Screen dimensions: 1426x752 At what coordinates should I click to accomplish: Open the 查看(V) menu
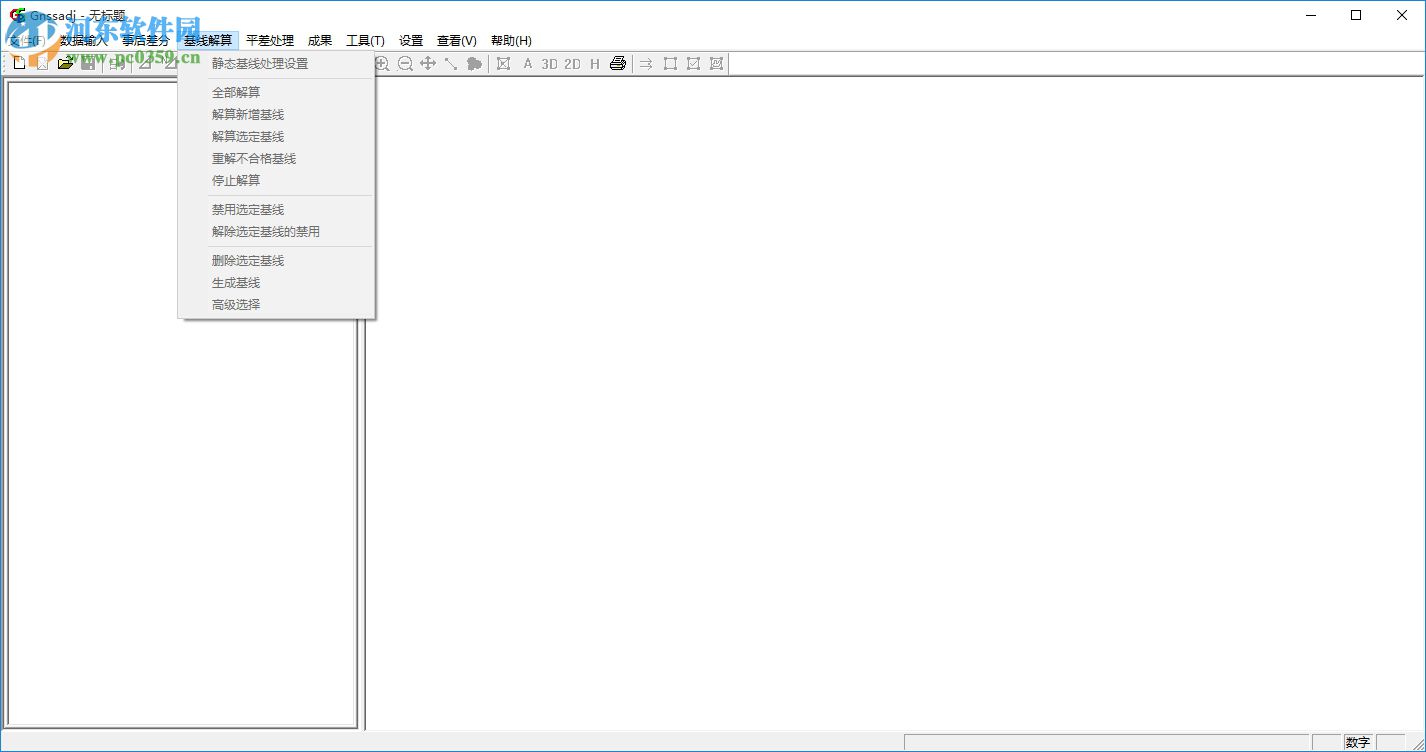pyautogui.click(x=457, y=41)
